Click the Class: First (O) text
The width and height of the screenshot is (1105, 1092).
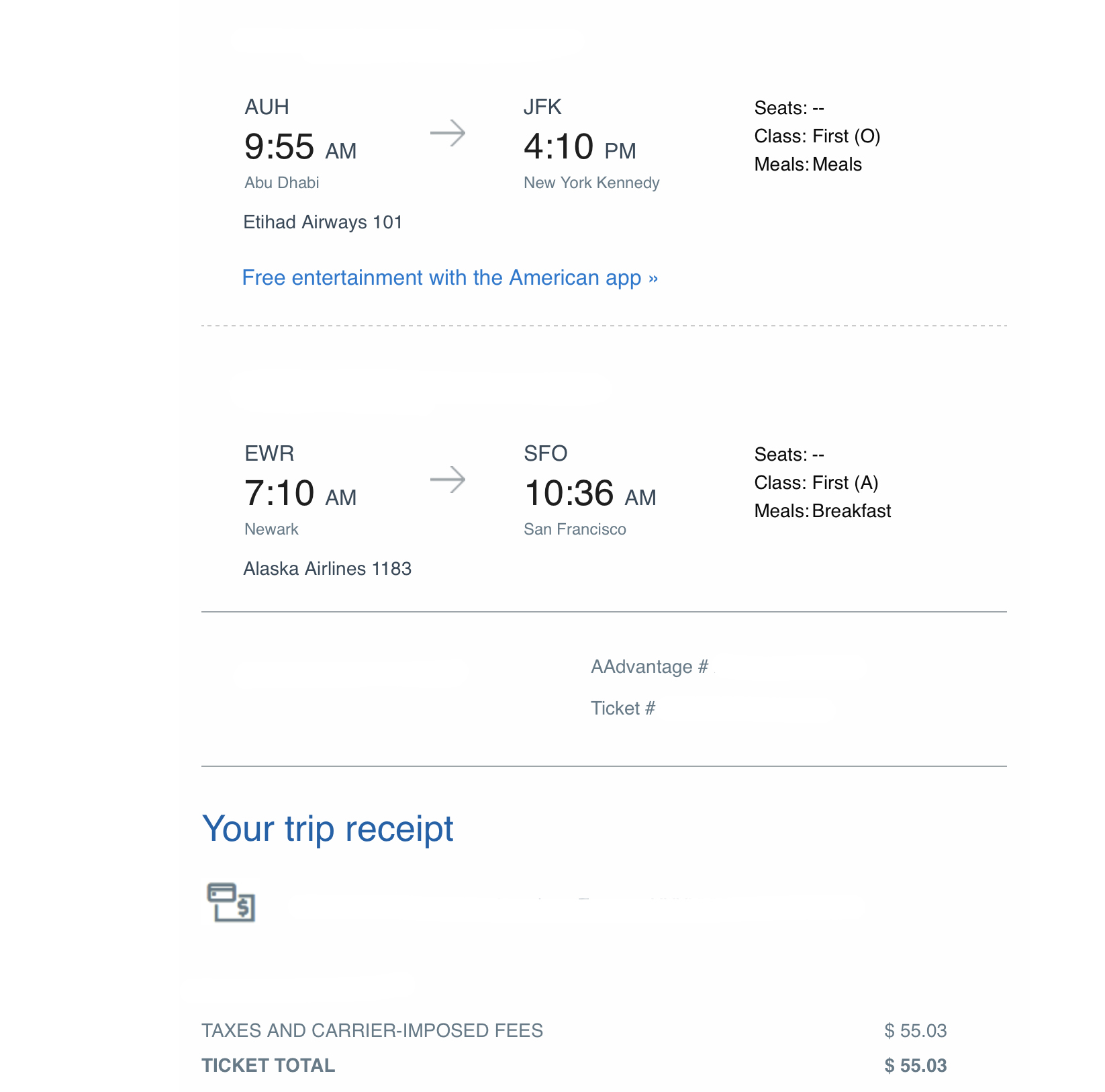[817, 136]
